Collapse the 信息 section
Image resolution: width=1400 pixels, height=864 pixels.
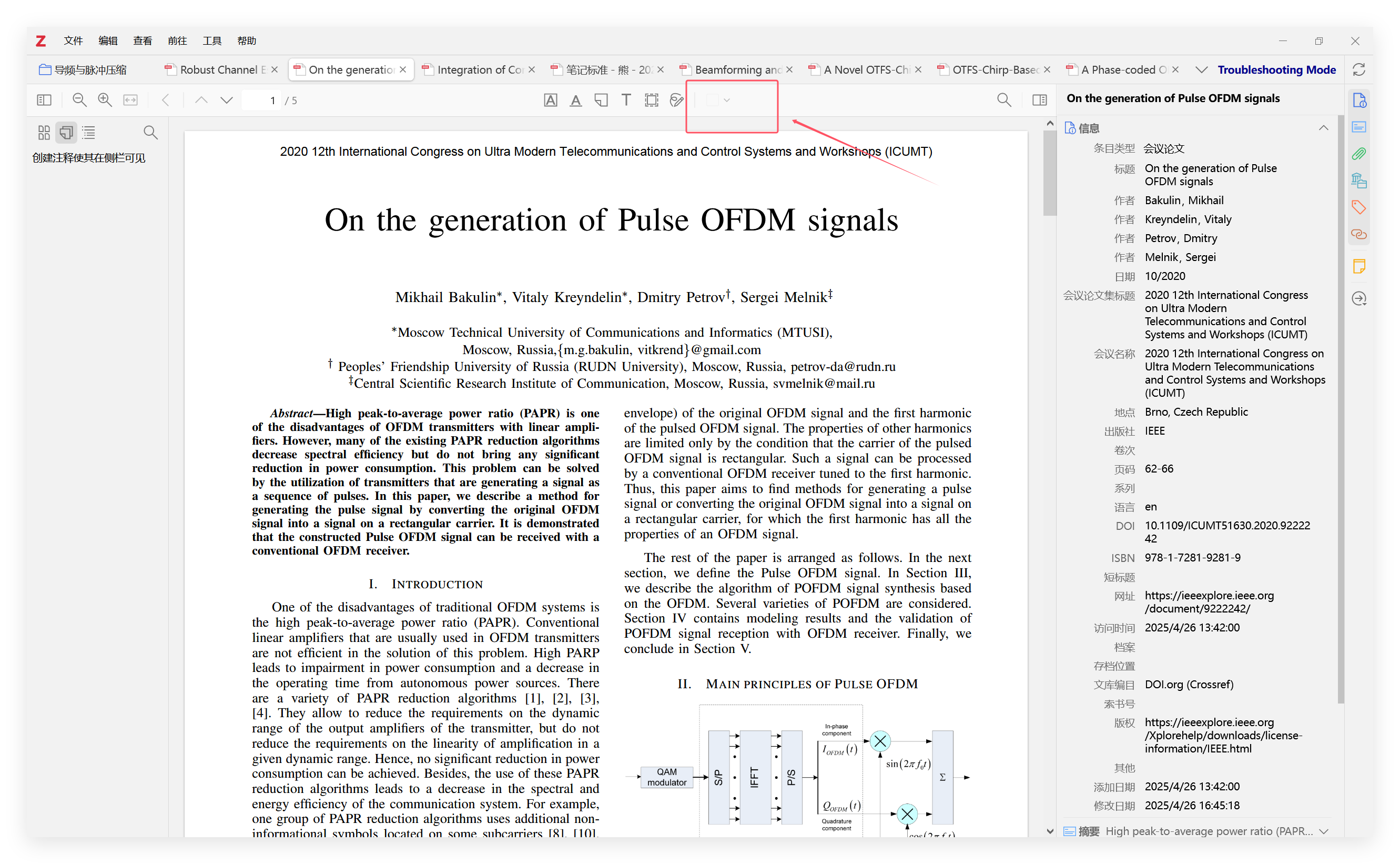(1323, 128)
